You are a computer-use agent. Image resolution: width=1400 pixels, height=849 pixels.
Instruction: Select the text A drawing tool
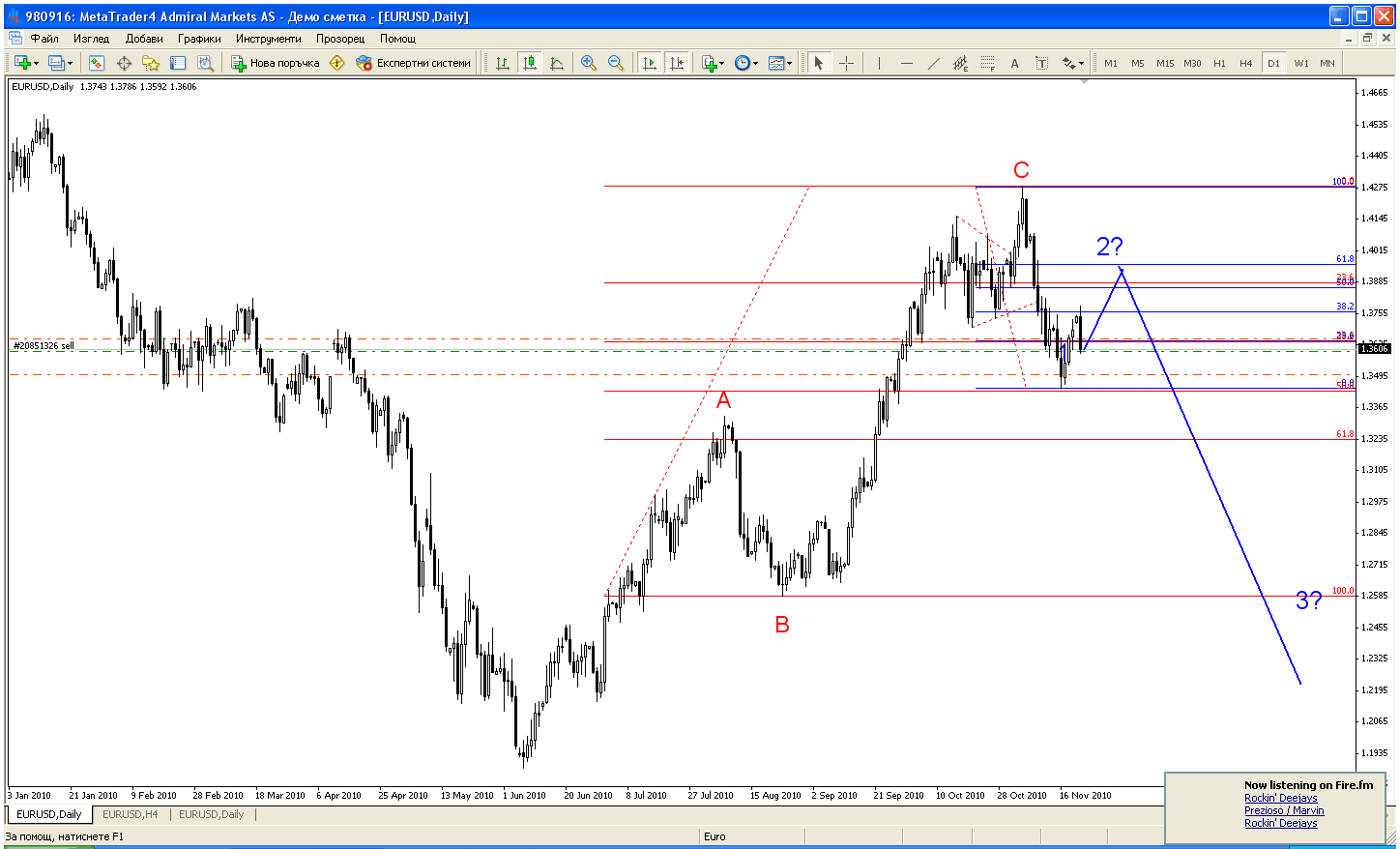coord(1014,63)
